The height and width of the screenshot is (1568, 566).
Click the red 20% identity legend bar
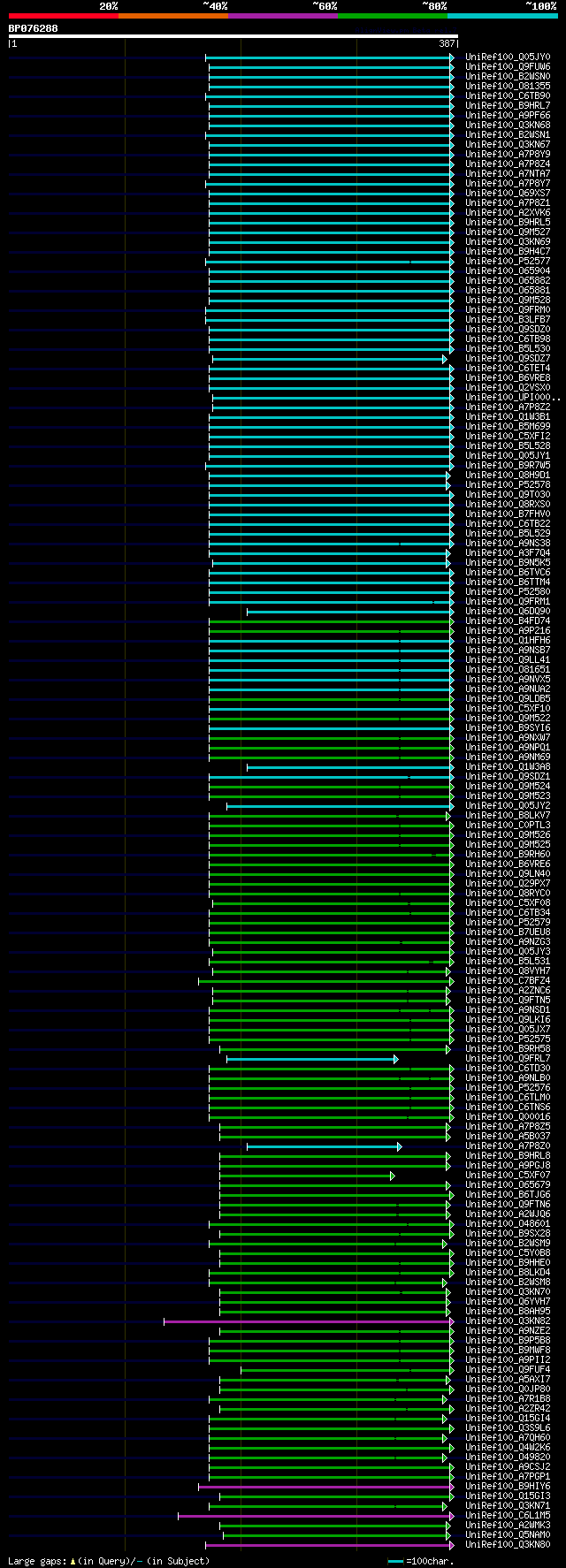point(64,16)
